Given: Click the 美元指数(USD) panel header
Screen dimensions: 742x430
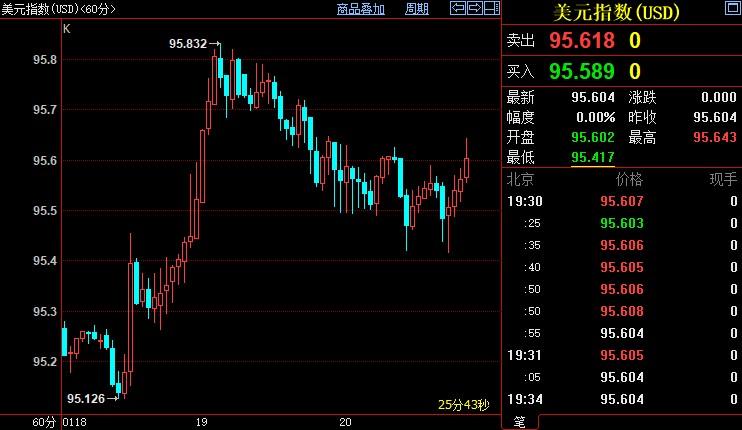Looking at the screenshot, I should 616,13.
